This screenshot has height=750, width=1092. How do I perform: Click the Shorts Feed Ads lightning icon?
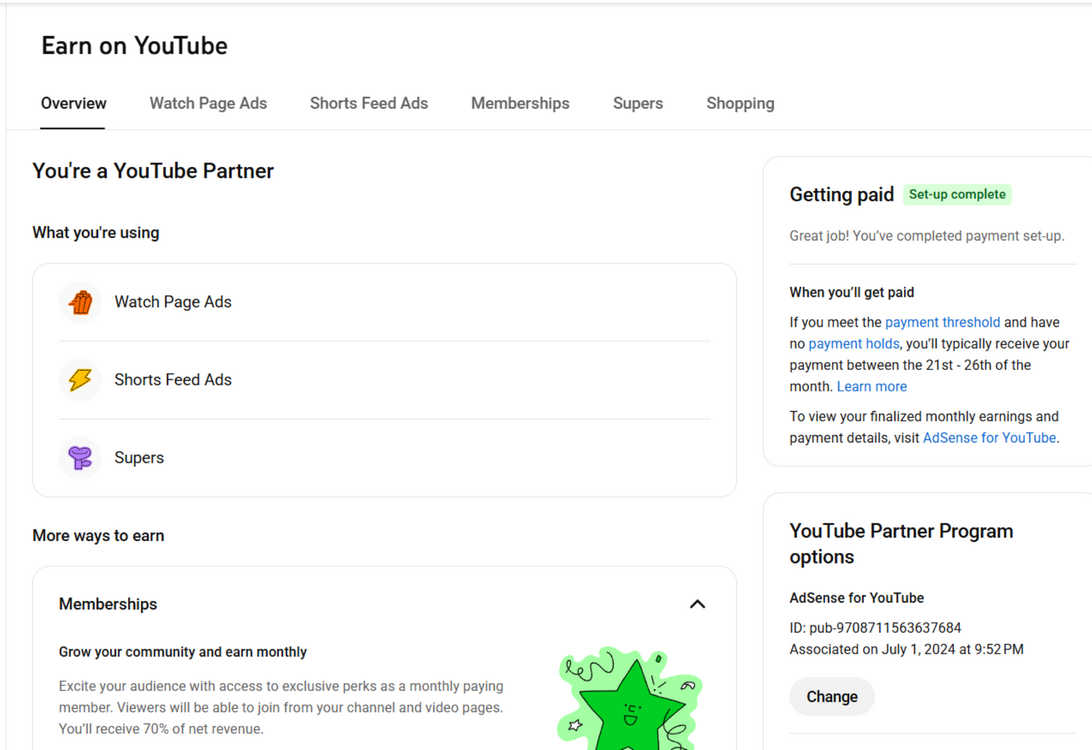[x=80, y=380]
